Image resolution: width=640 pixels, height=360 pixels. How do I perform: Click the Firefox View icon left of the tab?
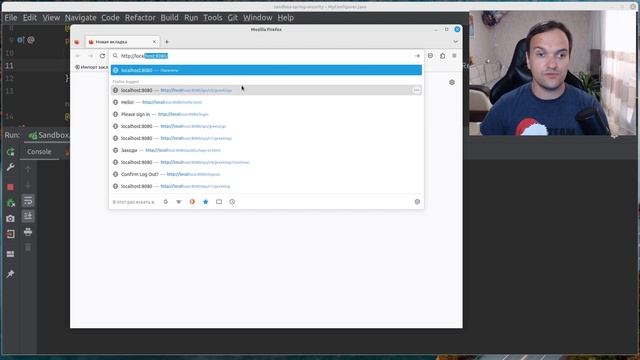[77, 42]
